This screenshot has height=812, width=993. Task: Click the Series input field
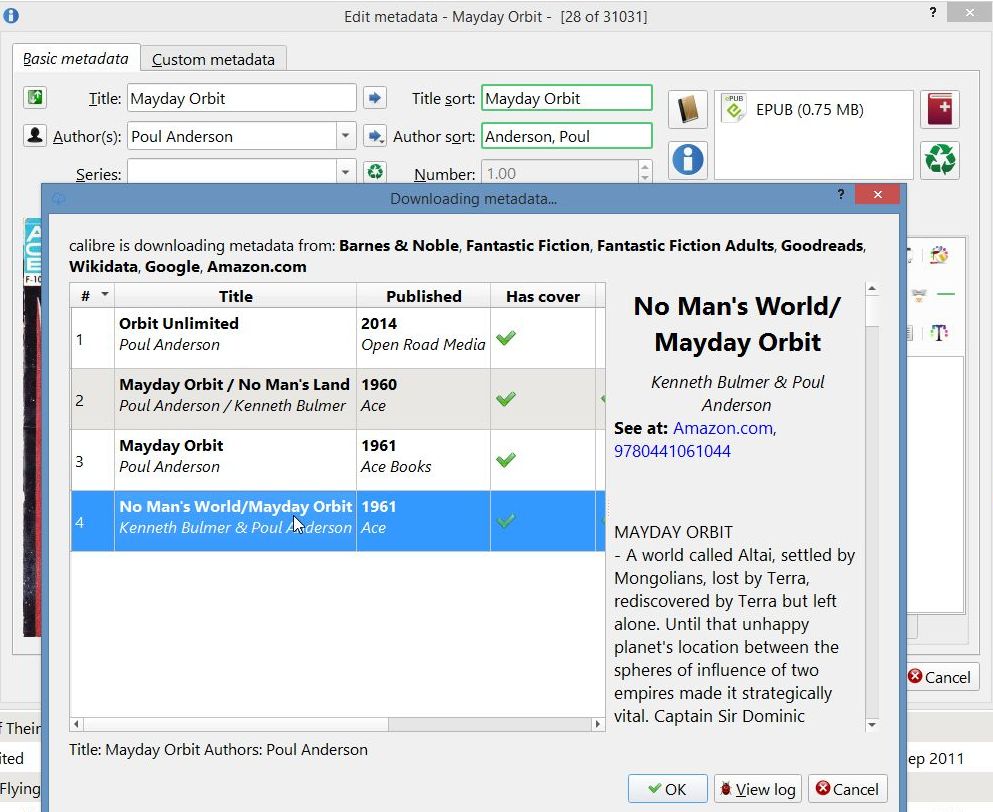point(232,172)
